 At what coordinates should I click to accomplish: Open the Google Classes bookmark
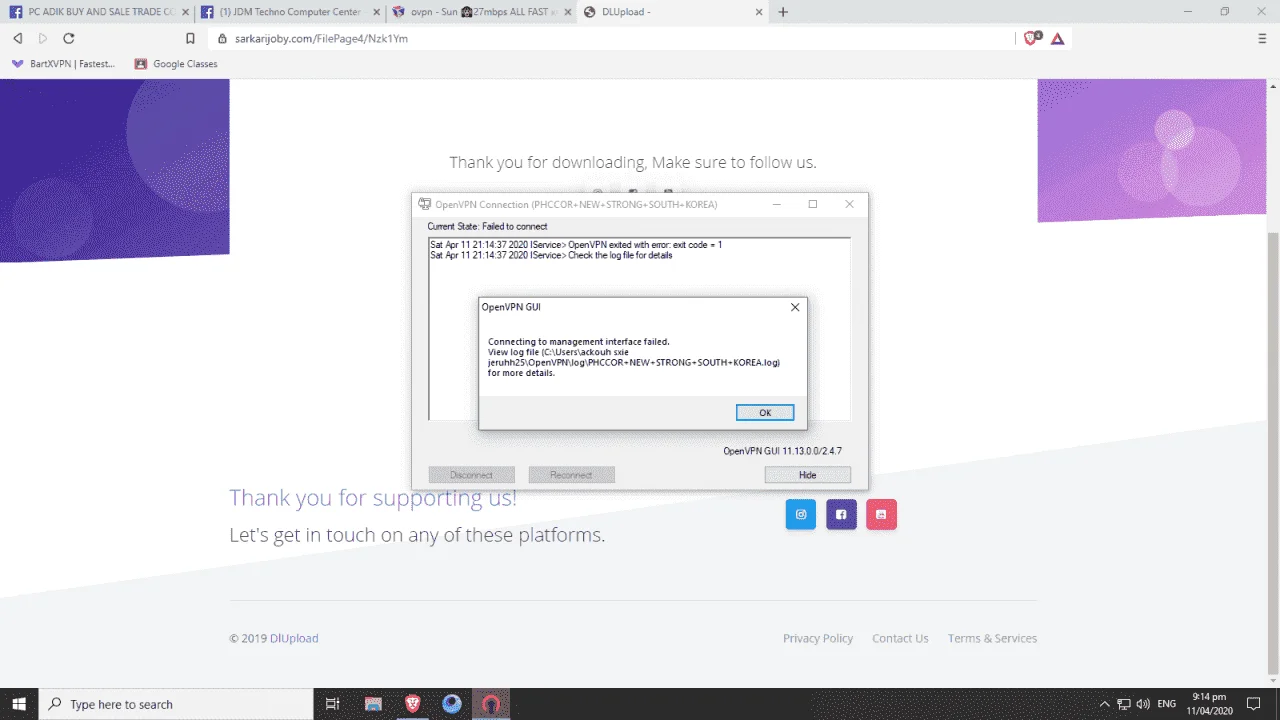[x=176, y=64]
